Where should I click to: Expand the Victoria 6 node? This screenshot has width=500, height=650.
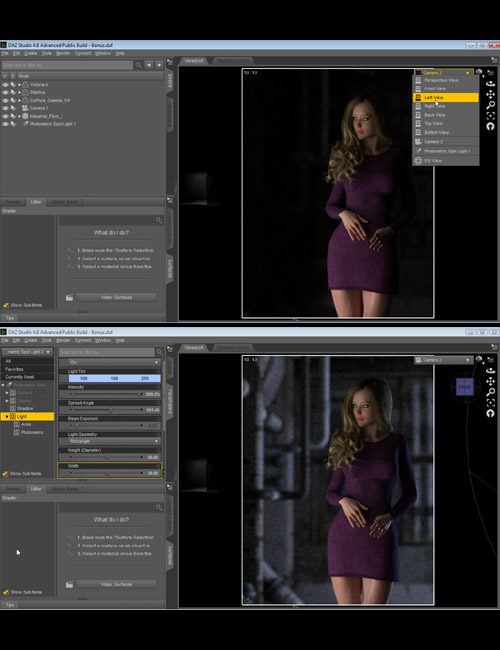click(x=19, y=85)
